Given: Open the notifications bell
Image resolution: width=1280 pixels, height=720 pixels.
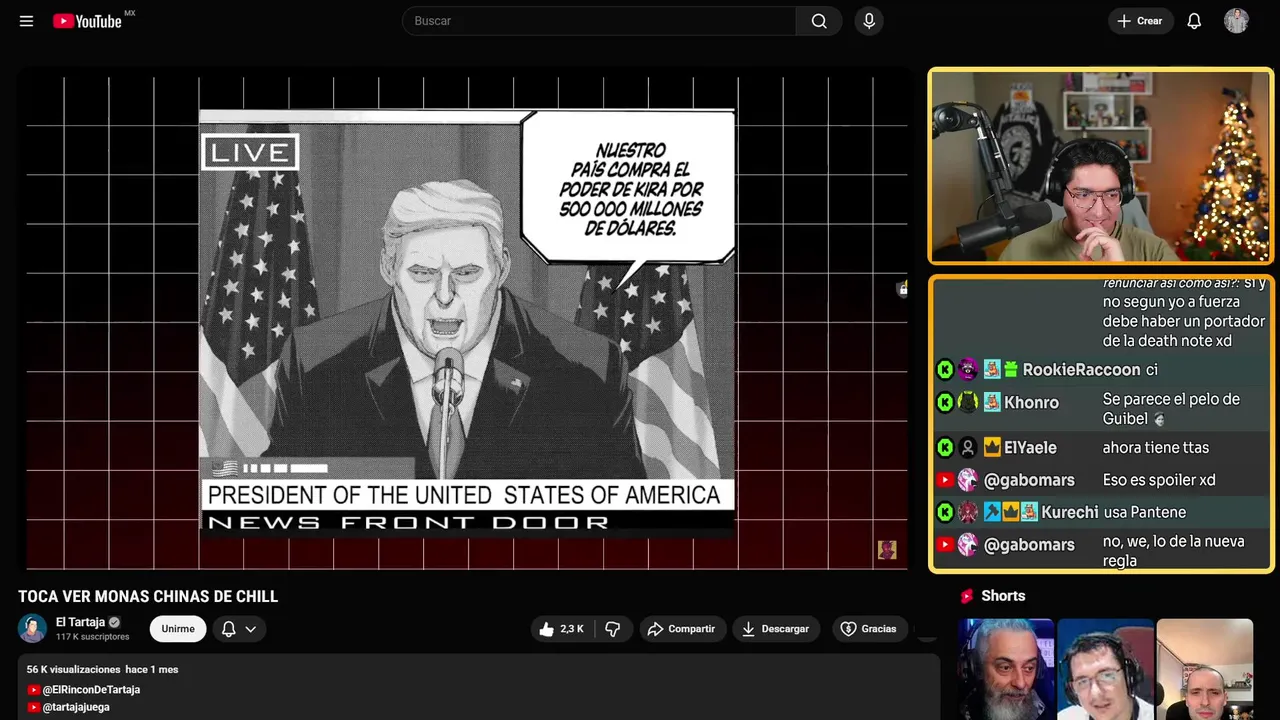Looking at the screenshot, I should click(x=1194, y=21).
